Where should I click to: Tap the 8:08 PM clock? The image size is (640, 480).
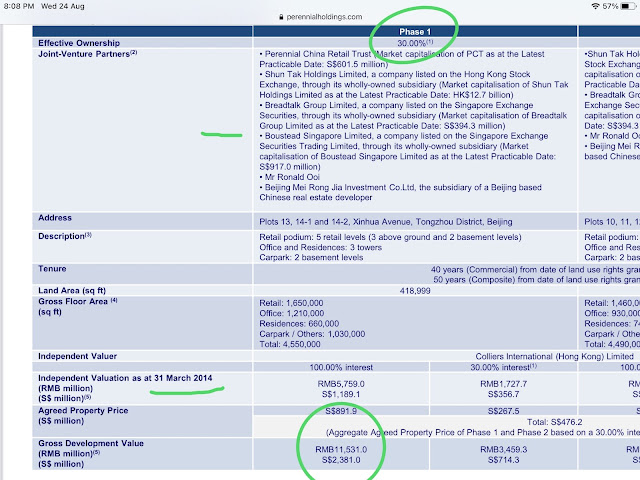[19, 6]
